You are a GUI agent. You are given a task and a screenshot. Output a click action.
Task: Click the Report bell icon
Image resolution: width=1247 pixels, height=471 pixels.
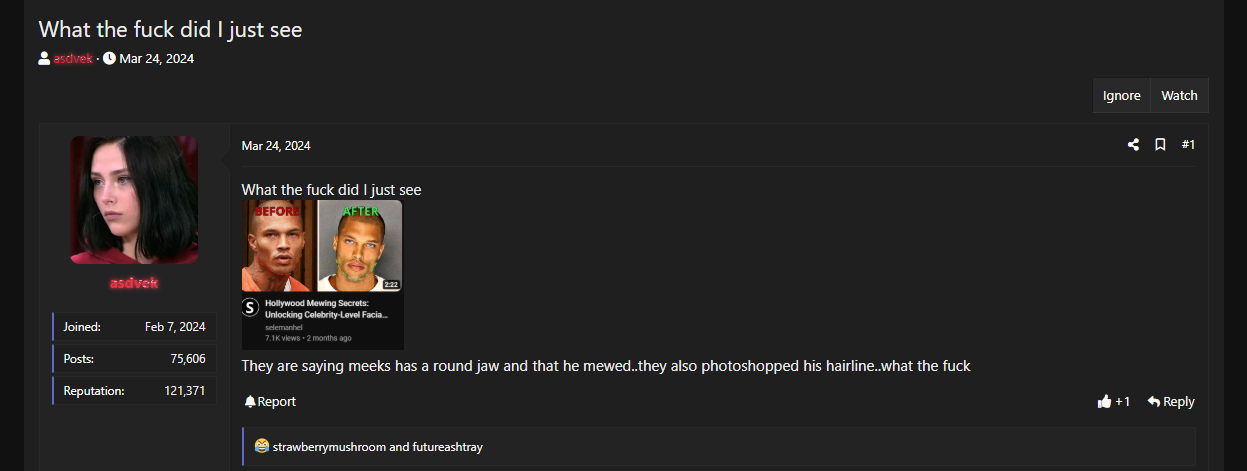pyautogui.click(x=250, y=402)
